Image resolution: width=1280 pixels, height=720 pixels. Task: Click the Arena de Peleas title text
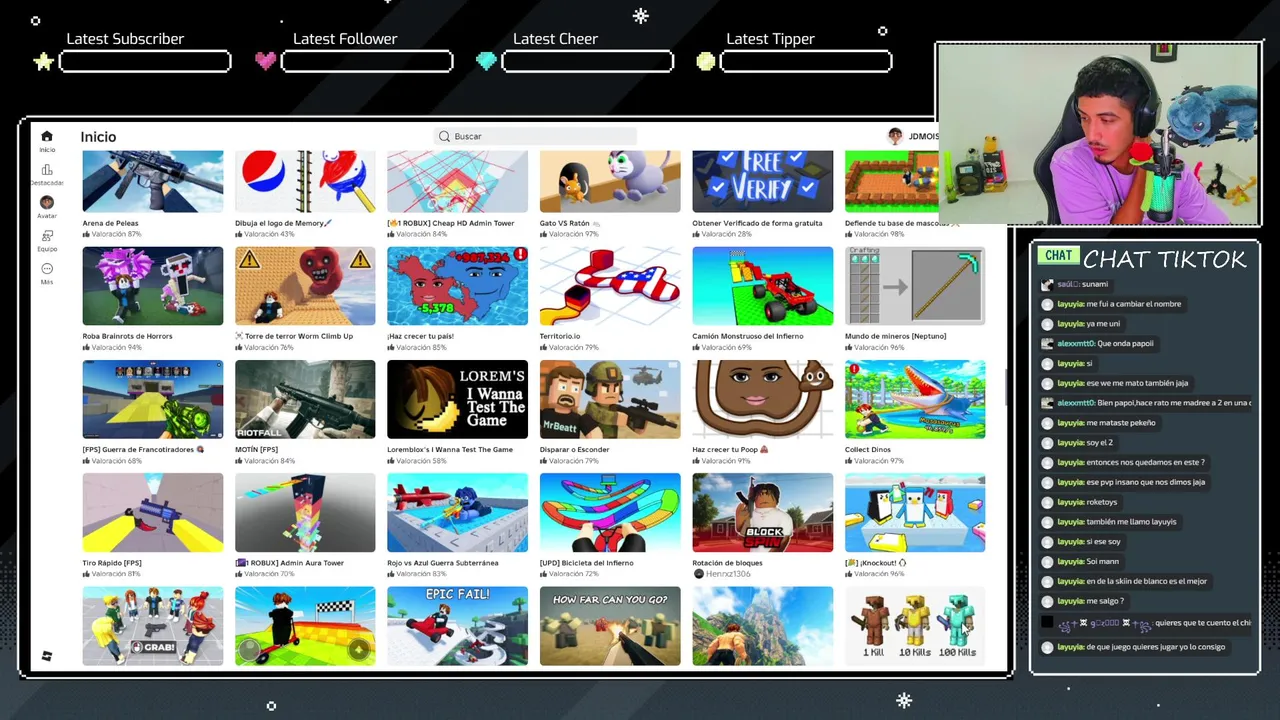click(x=110, y=223)
